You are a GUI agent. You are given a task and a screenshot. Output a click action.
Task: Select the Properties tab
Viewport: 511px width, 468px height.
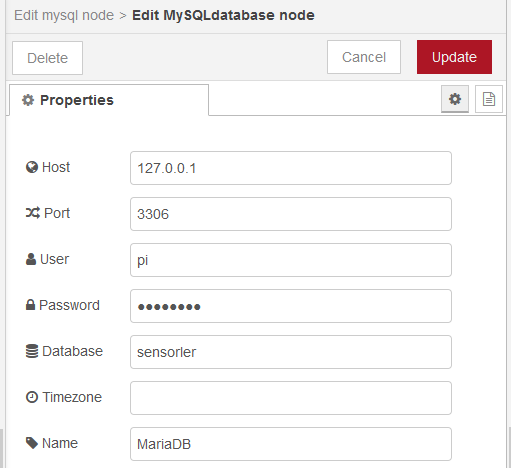point(109,100)
